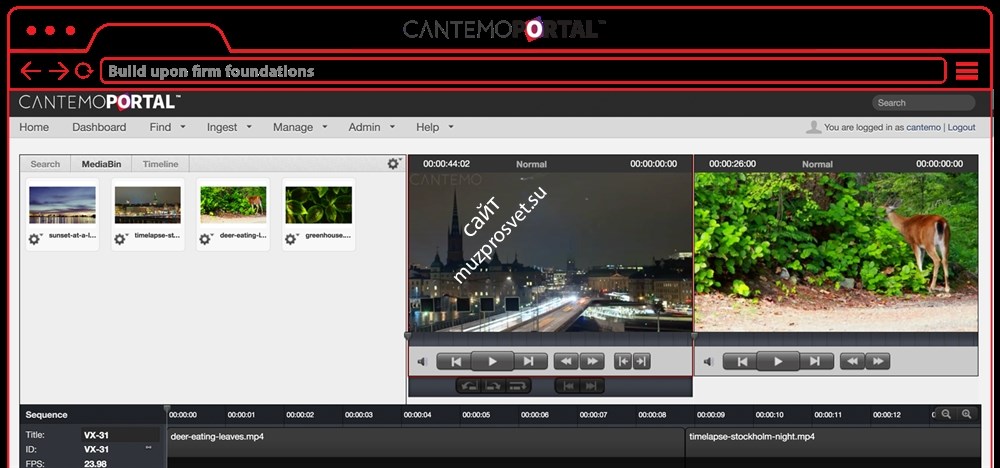Play the deer video

click(x=778, y=362)
